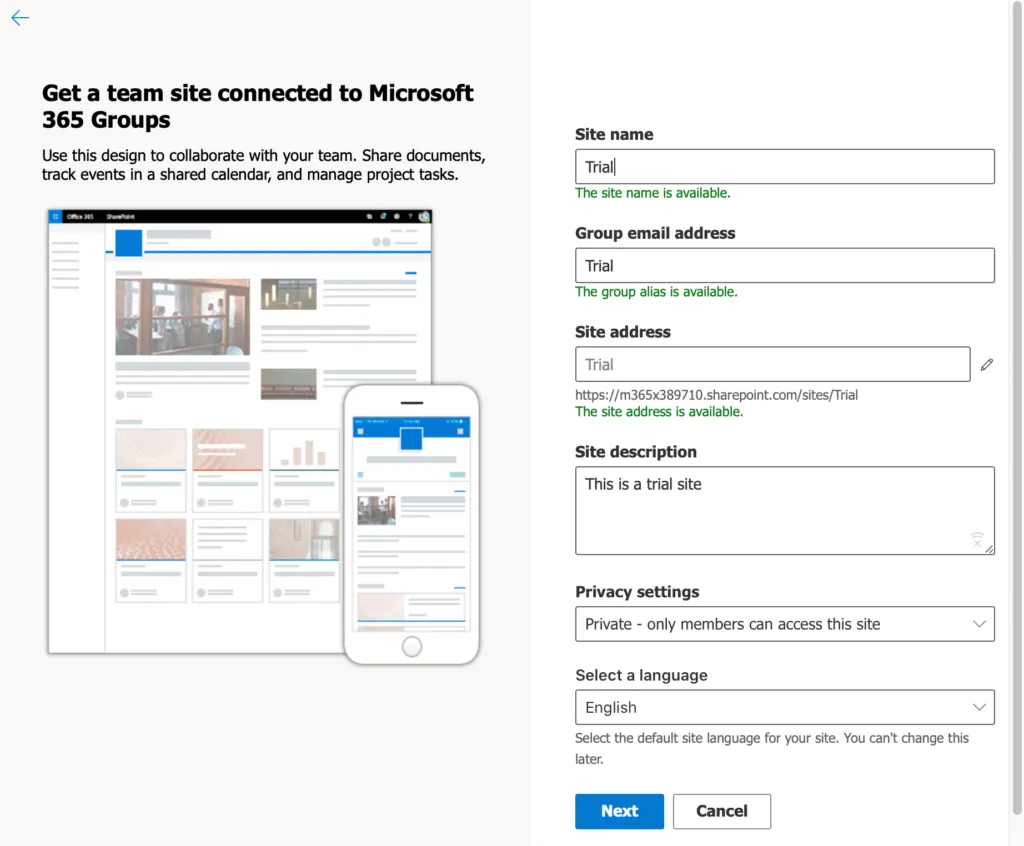Click the back arrow icon
The image size is (1024, 846).
click(x=20, y=18)
